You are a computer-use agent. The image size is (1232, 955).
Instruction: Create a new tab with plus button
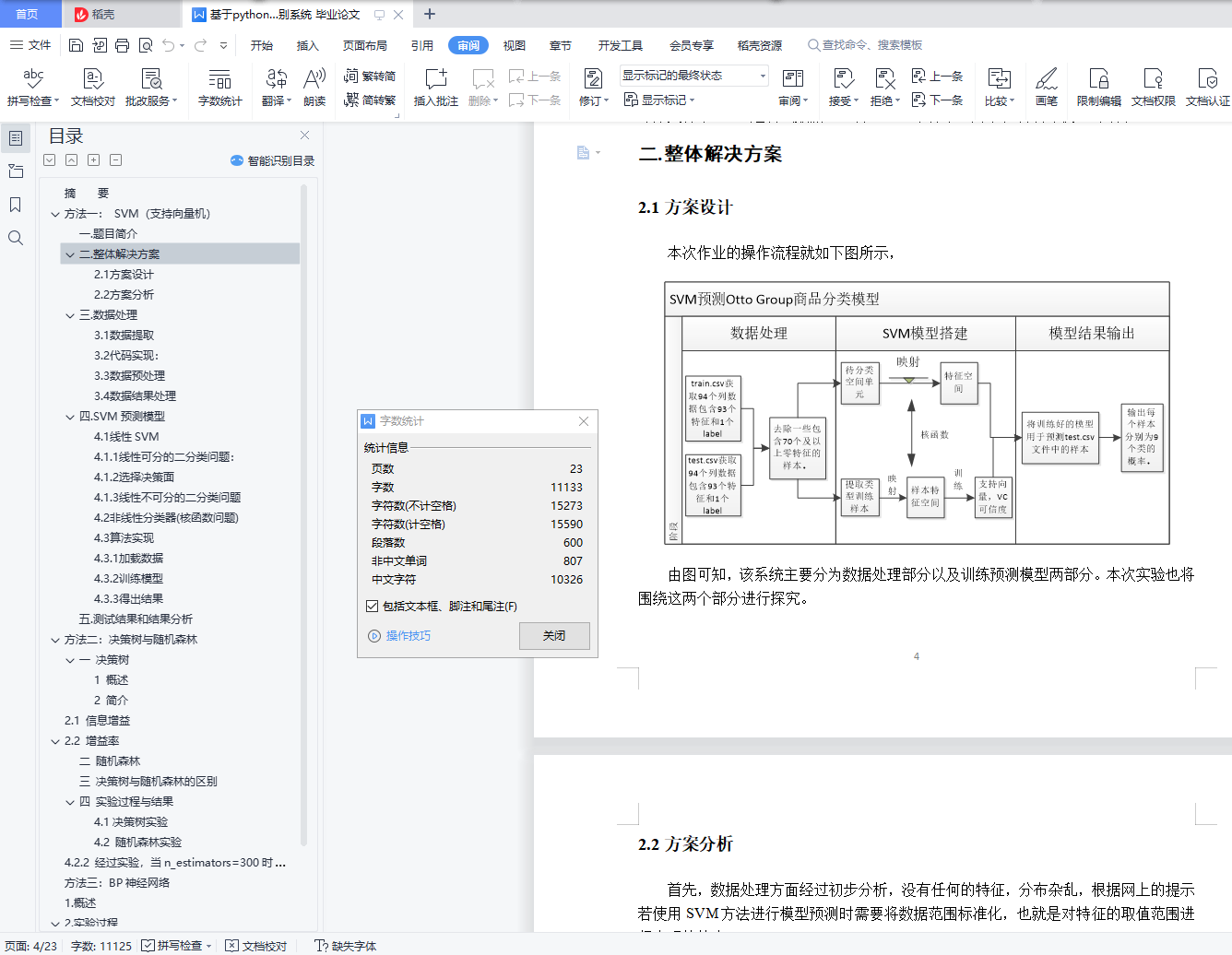pos(430,14)
